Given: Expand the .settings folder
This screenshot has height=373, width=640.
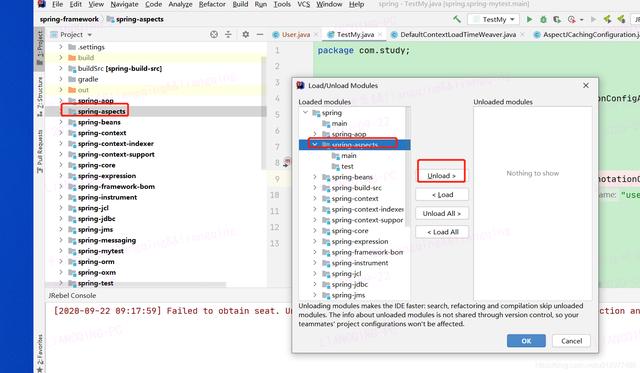Looking at the screenshot, I should tap(61, 47).
